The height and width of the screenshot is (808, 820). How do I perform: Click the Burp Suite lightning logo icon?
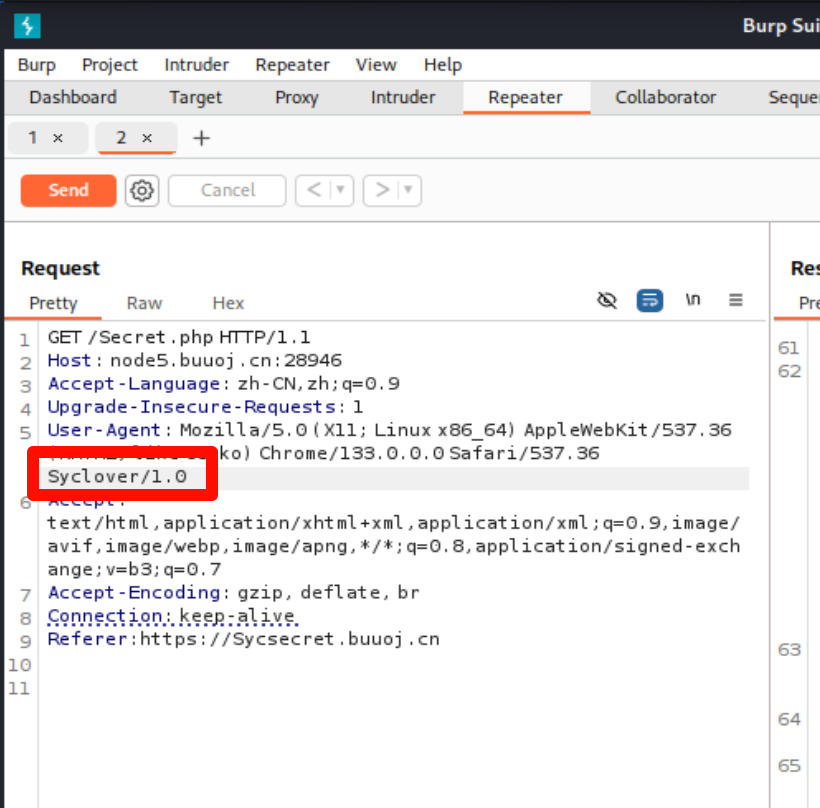coord(27,26)
